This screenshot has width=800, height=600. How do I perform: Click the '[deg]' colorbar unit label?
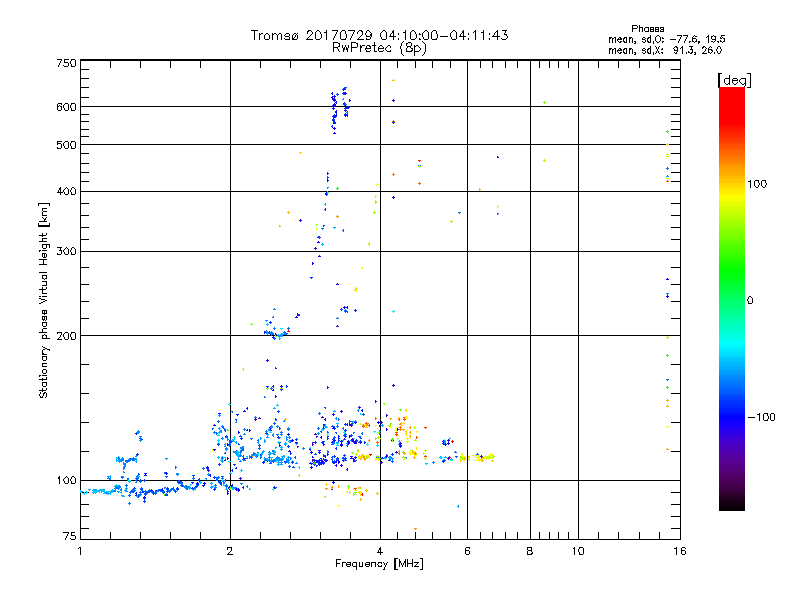734,80
